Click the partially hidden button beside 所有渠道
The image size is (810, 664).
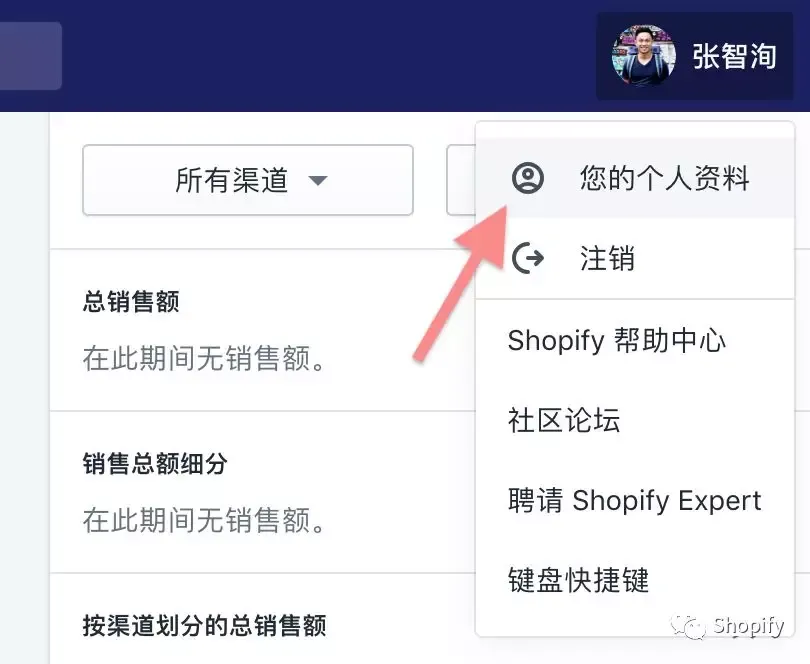click(x=461, y=180)
